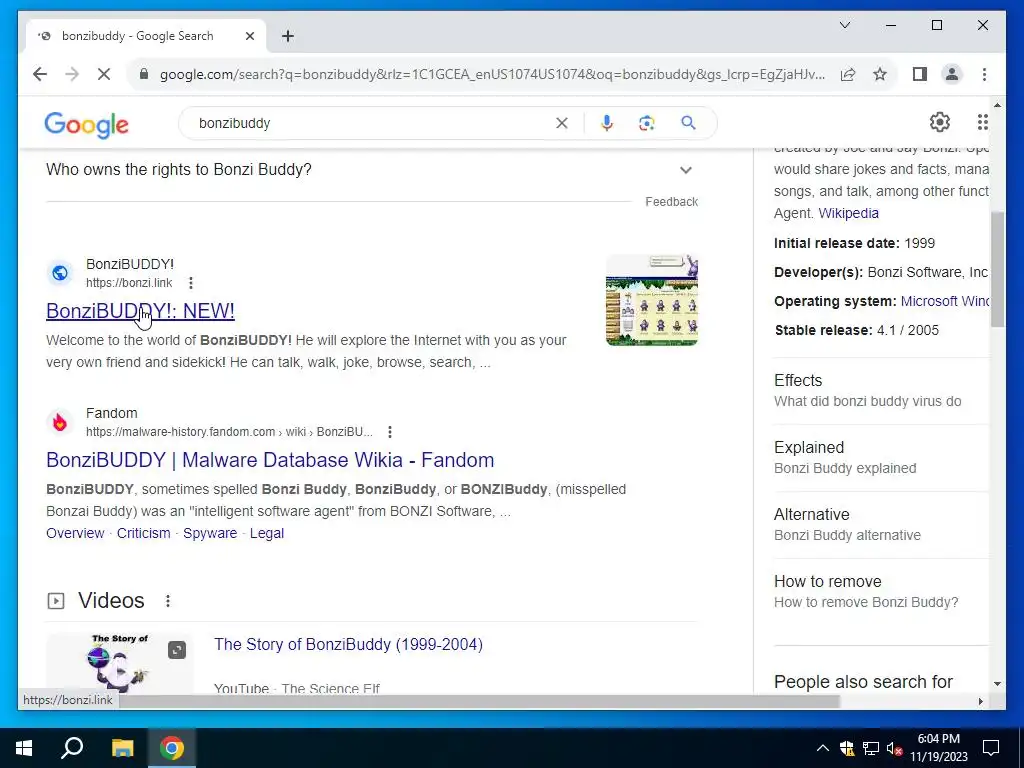Submit search with the magnifying glass icon
This screenshot has height=768, width=1024.
click(688, 123)
